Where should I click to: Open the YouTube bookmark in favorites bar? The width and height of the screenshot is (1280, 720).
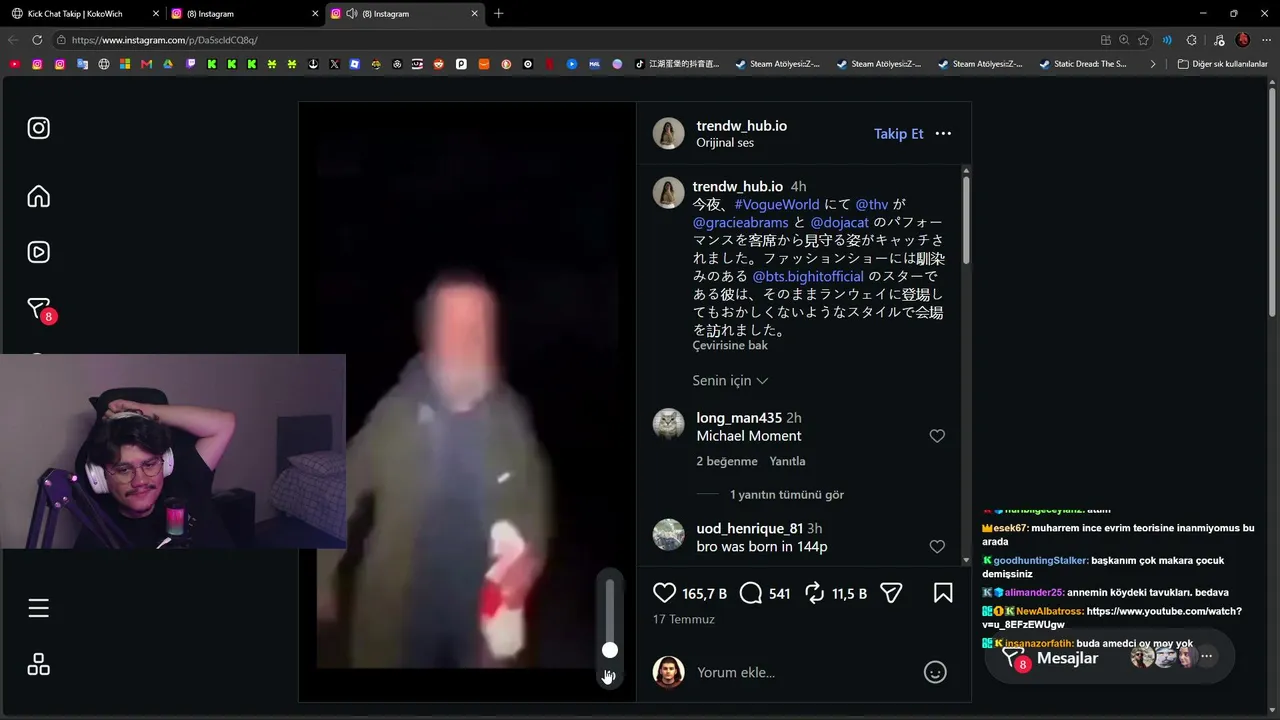[x=14, y=64]
